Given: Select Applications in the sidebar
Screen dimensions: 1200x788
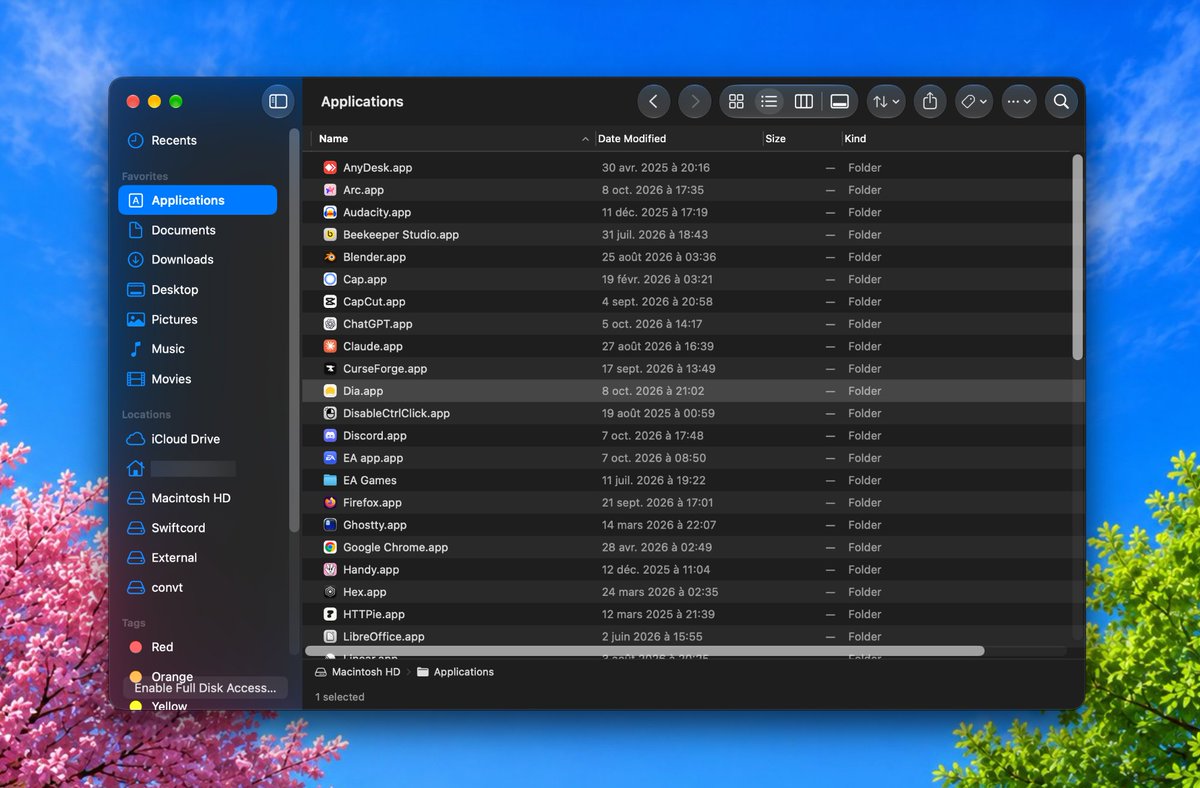Looking at the screenshot, I should tap(197, 200).
